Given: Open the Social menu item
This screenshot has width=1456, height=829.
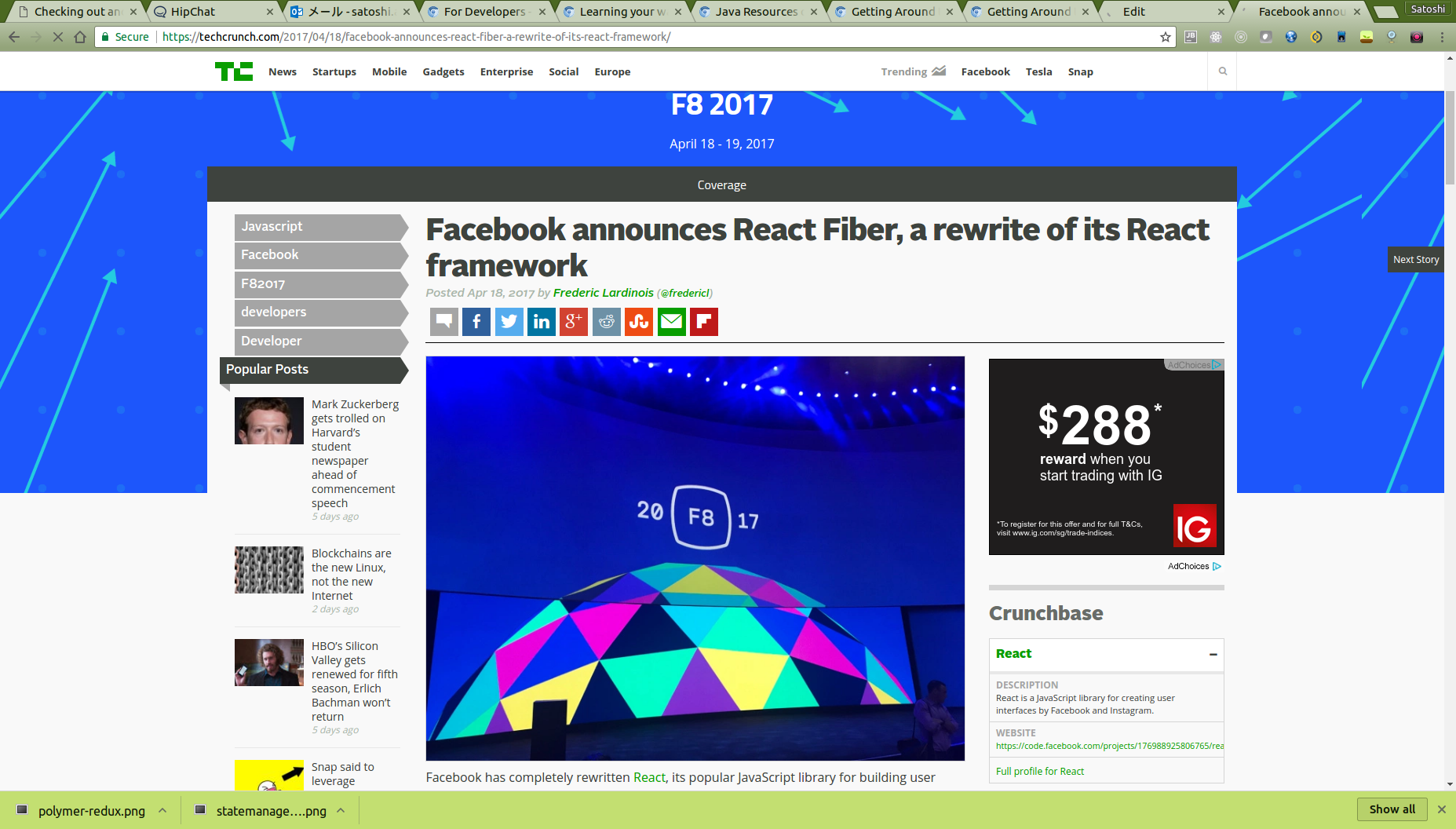Looking at the screenshot, I should pyautogui.click(x=564, y=71).
